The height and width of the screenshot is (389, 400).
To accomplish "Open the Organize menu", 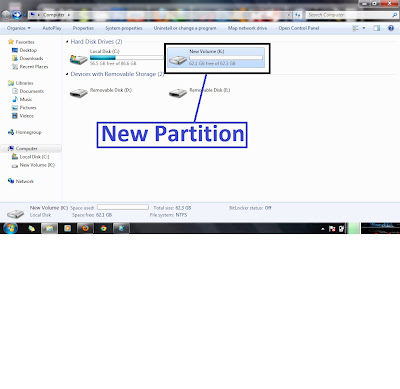I will pos(19,28).
